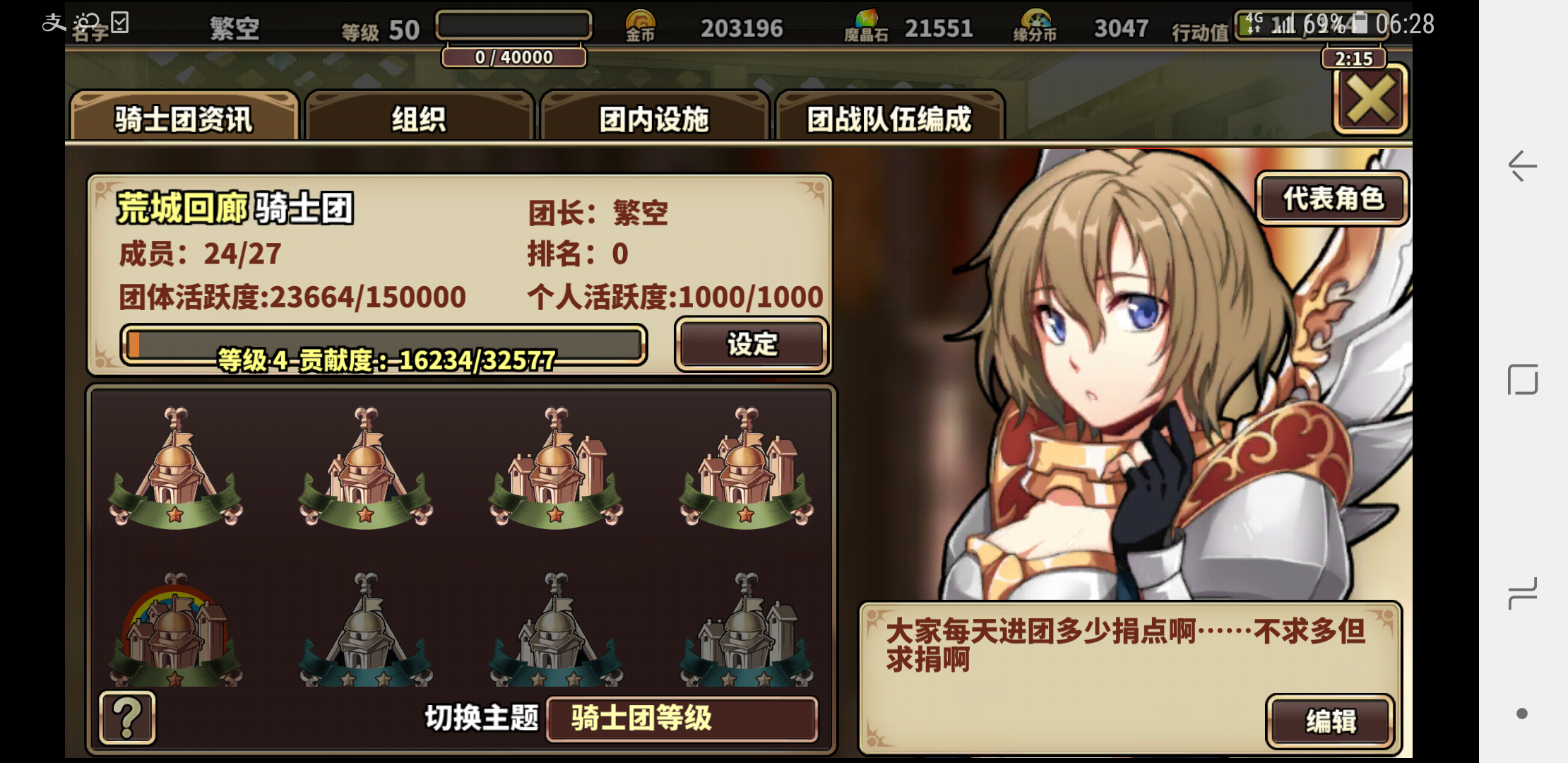Image resolution: width=1568 pixels, height=763 pixels.
Task: Click the 等级4 贡献度 progress bar
Action: [384, 346]
